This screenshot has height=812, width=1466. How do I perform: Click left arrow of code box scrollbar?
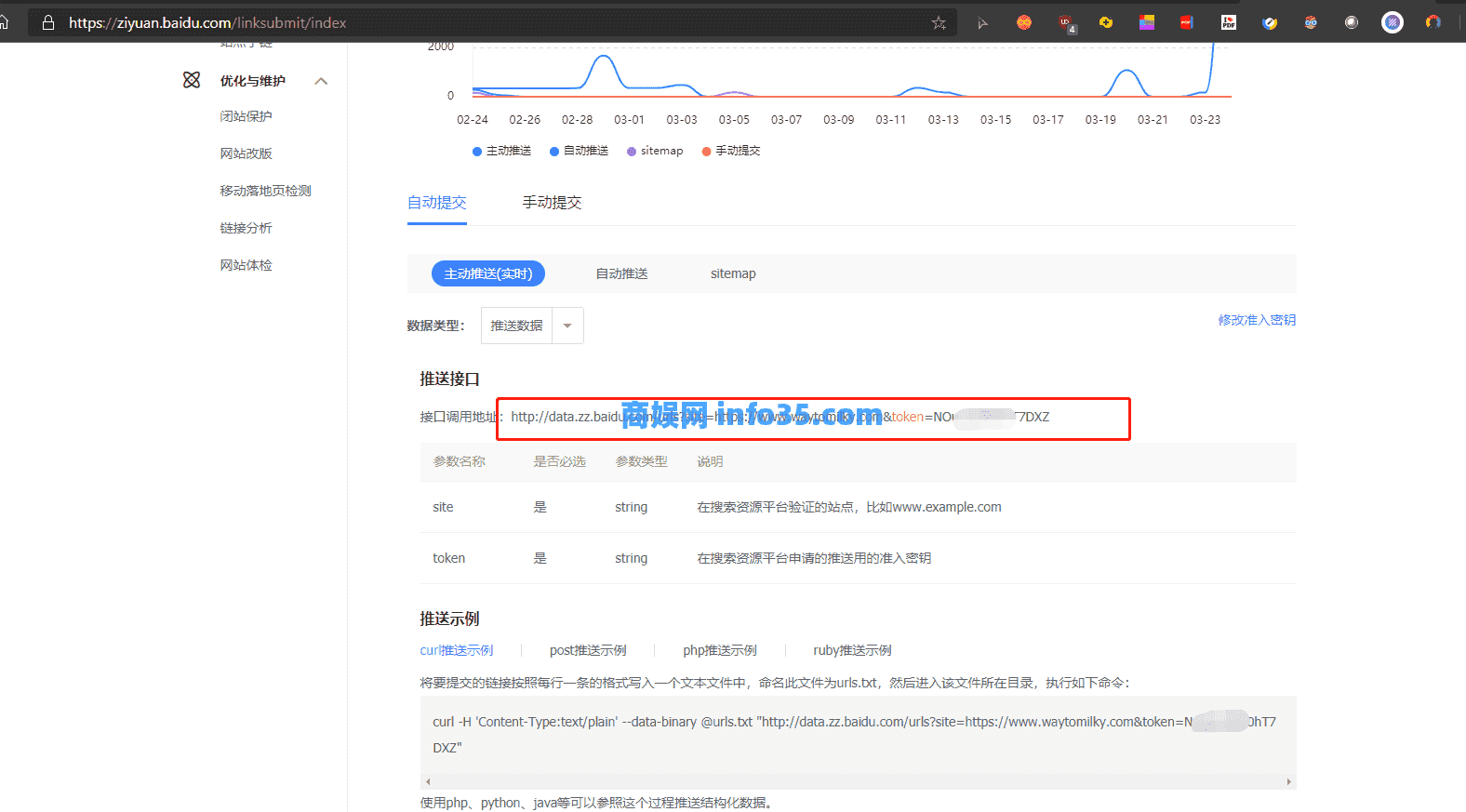click(428, 782)
